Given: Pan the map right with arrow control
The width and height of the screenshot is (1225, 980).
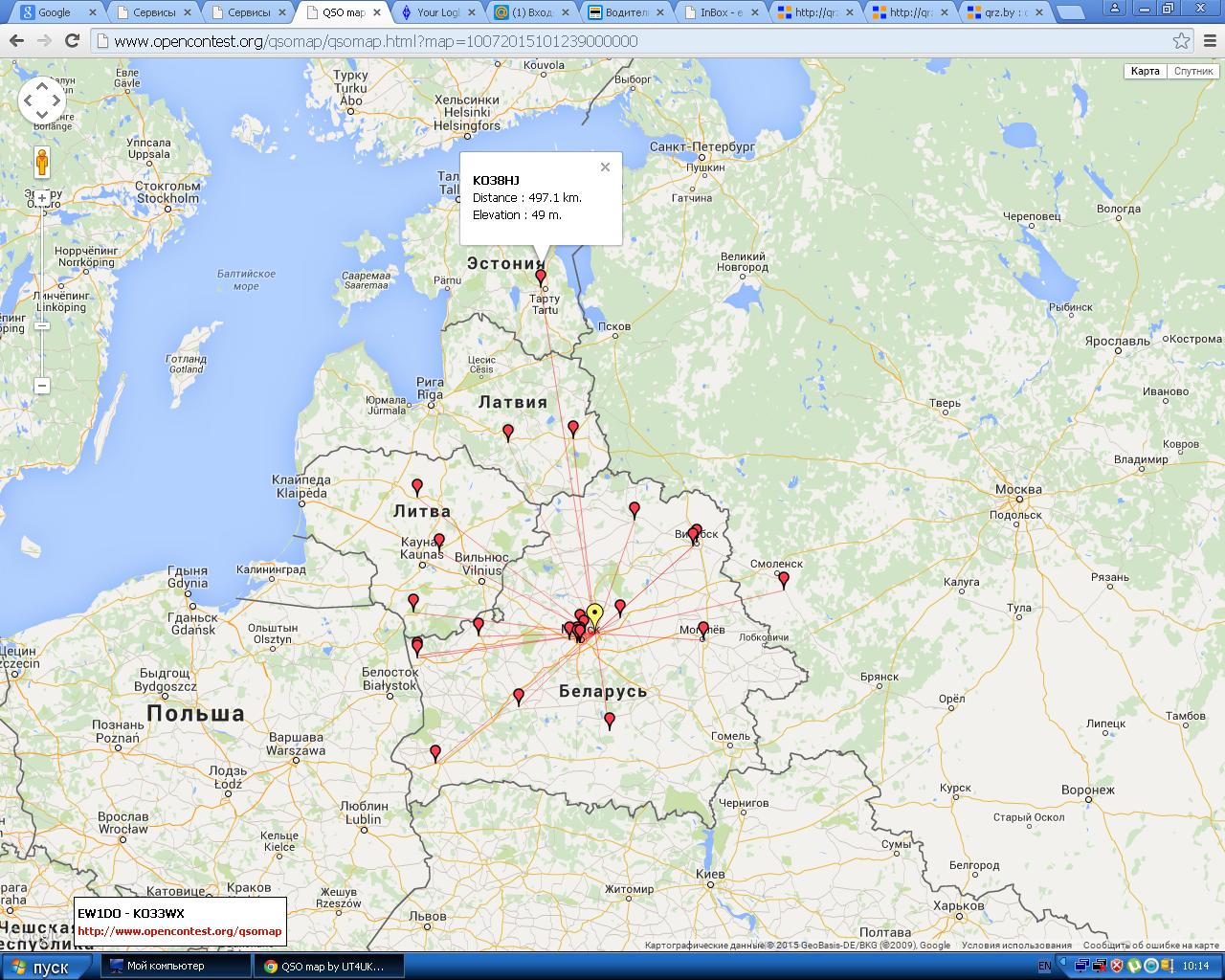Looking at the screenshot, I should point(56,100).
